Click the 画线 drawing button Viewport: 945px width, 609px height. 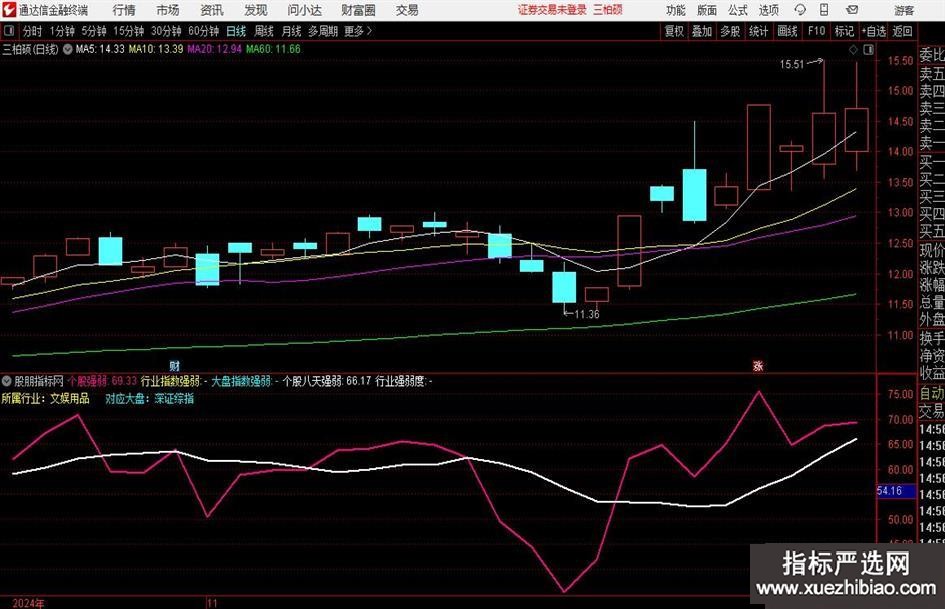pos(787,31)
